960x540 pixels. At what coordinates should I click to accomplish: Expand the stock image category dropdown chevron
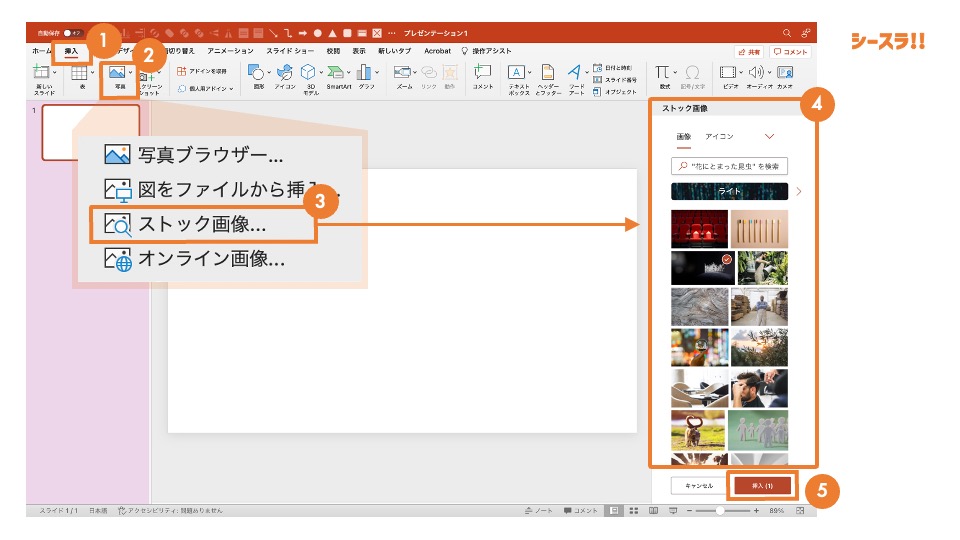click(x=769, y=136)
